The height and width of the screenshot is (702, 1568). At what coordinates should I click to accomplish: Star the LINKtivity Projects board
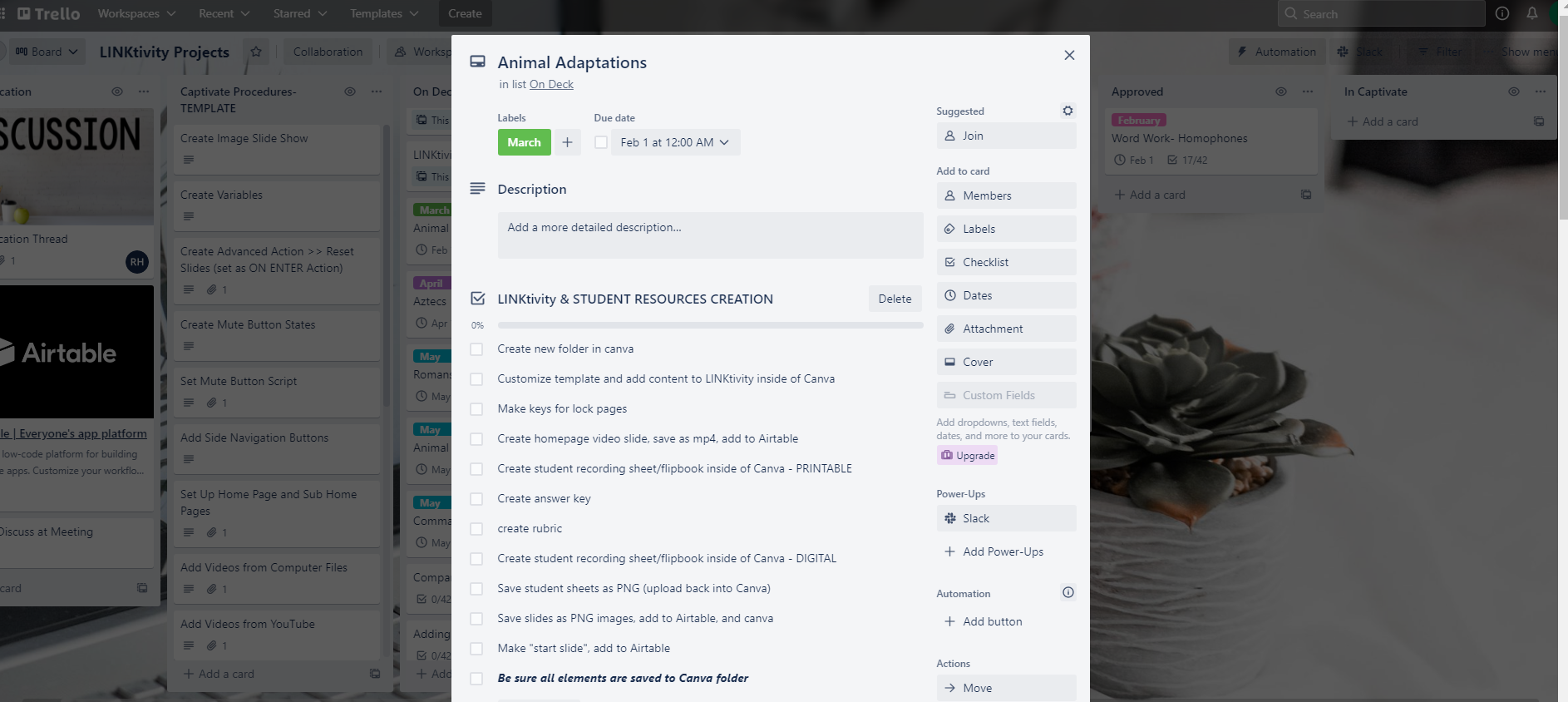tap(256, 52)
